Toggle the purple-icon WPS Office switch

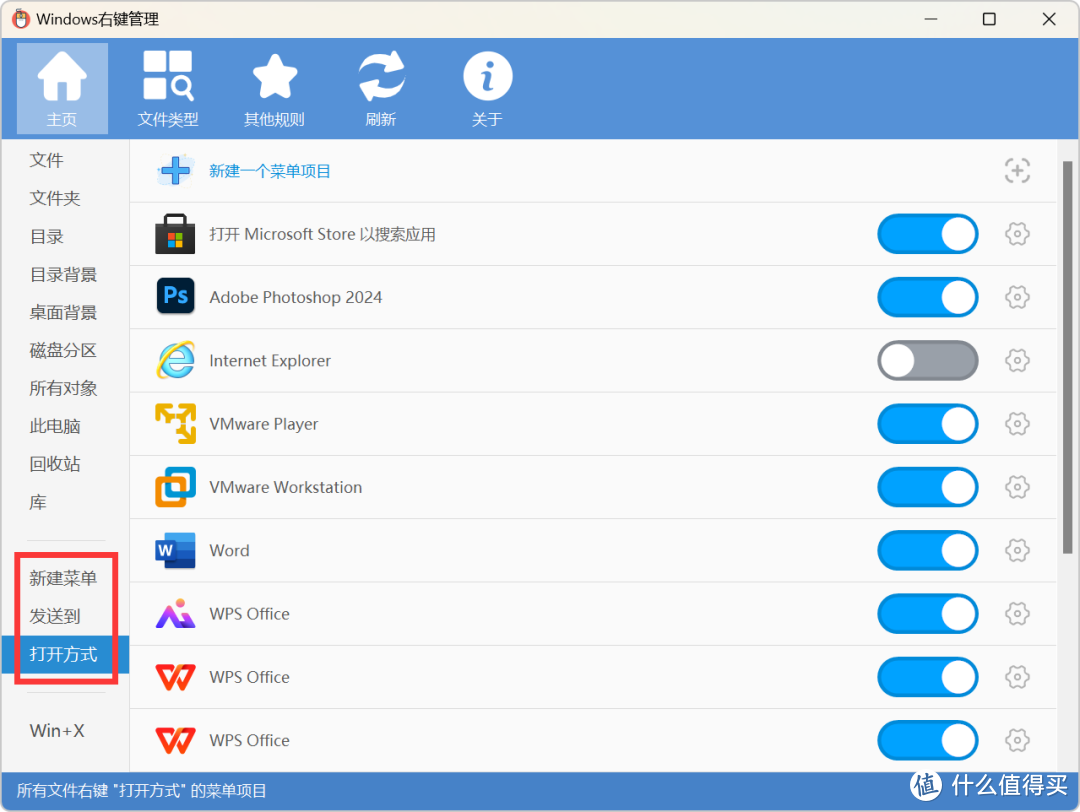point(928,614)
